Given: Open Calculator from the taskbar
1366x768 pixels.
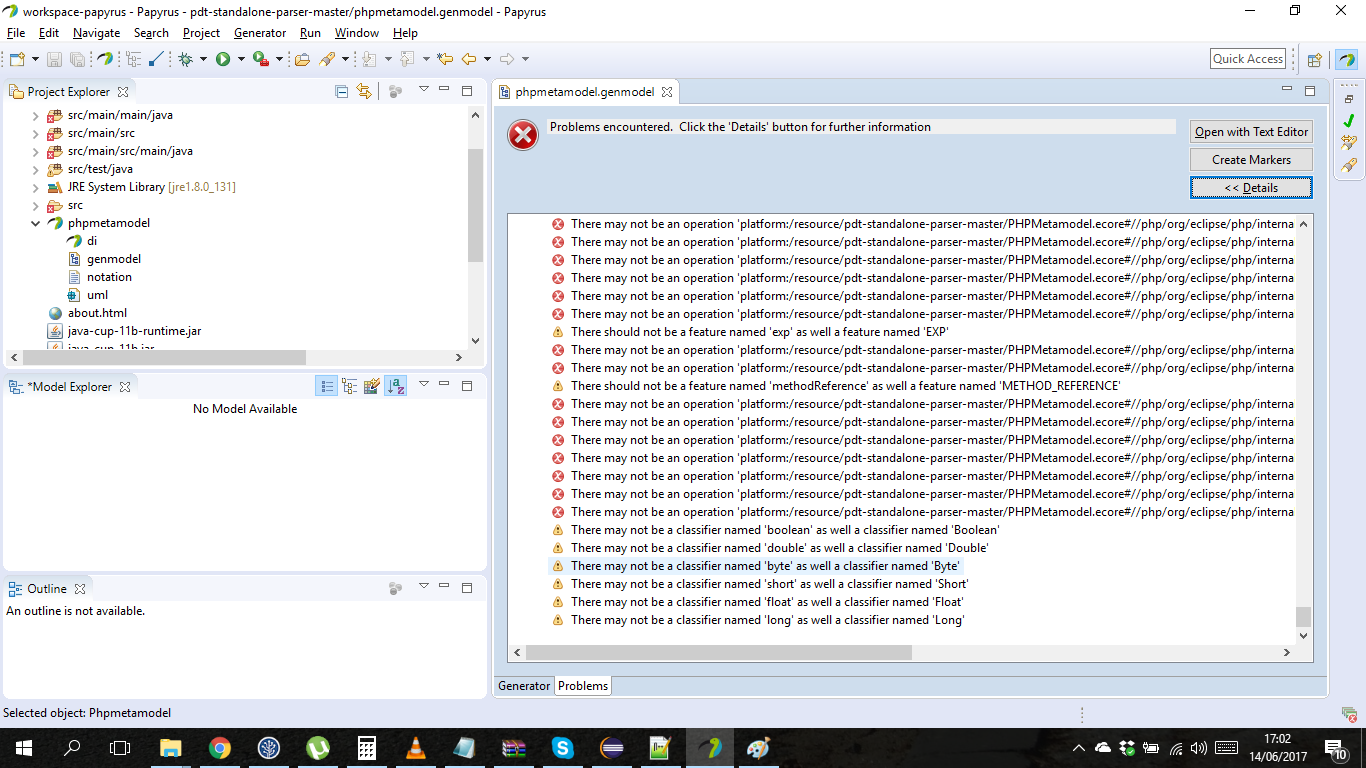Looking at the screenshot, I should click(367, 747).
